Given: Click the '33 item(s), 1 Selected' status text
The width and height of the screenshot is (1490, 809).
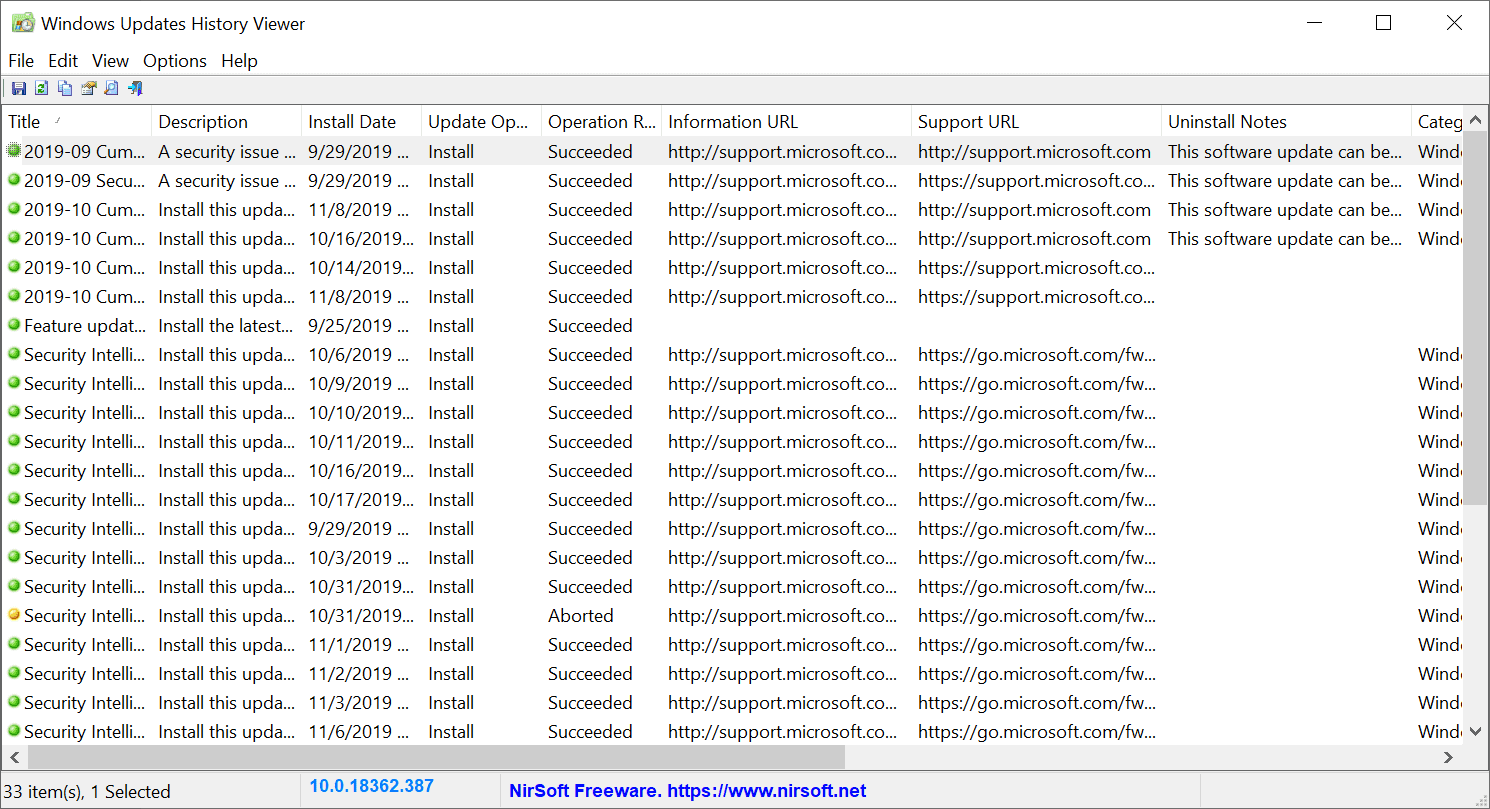Looking at the screenshot, I should (87, 791).
